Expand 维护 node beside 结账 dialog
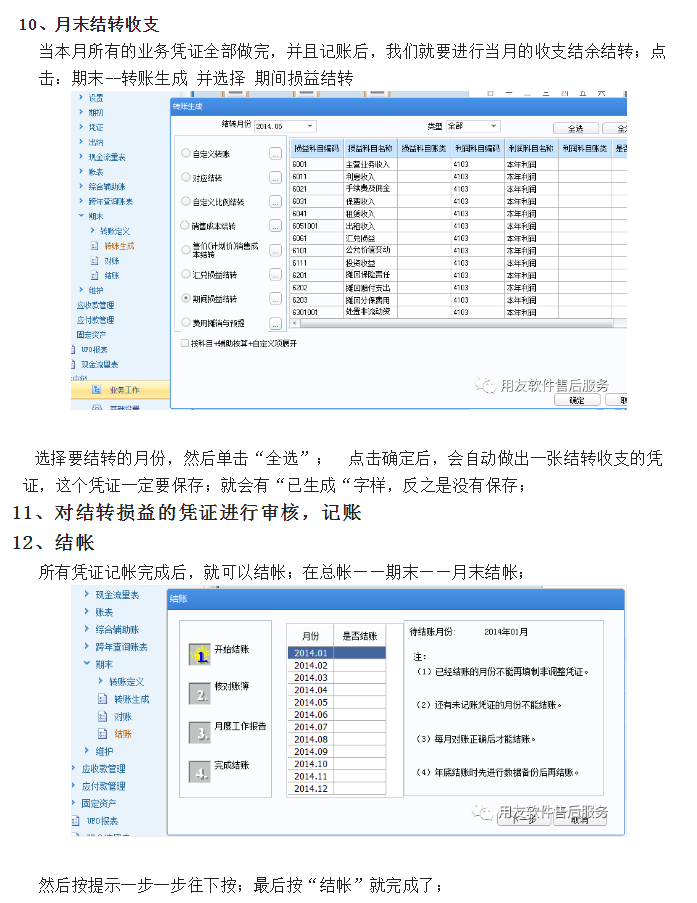The width and height of the screenshot is (697, 903). 86,750
